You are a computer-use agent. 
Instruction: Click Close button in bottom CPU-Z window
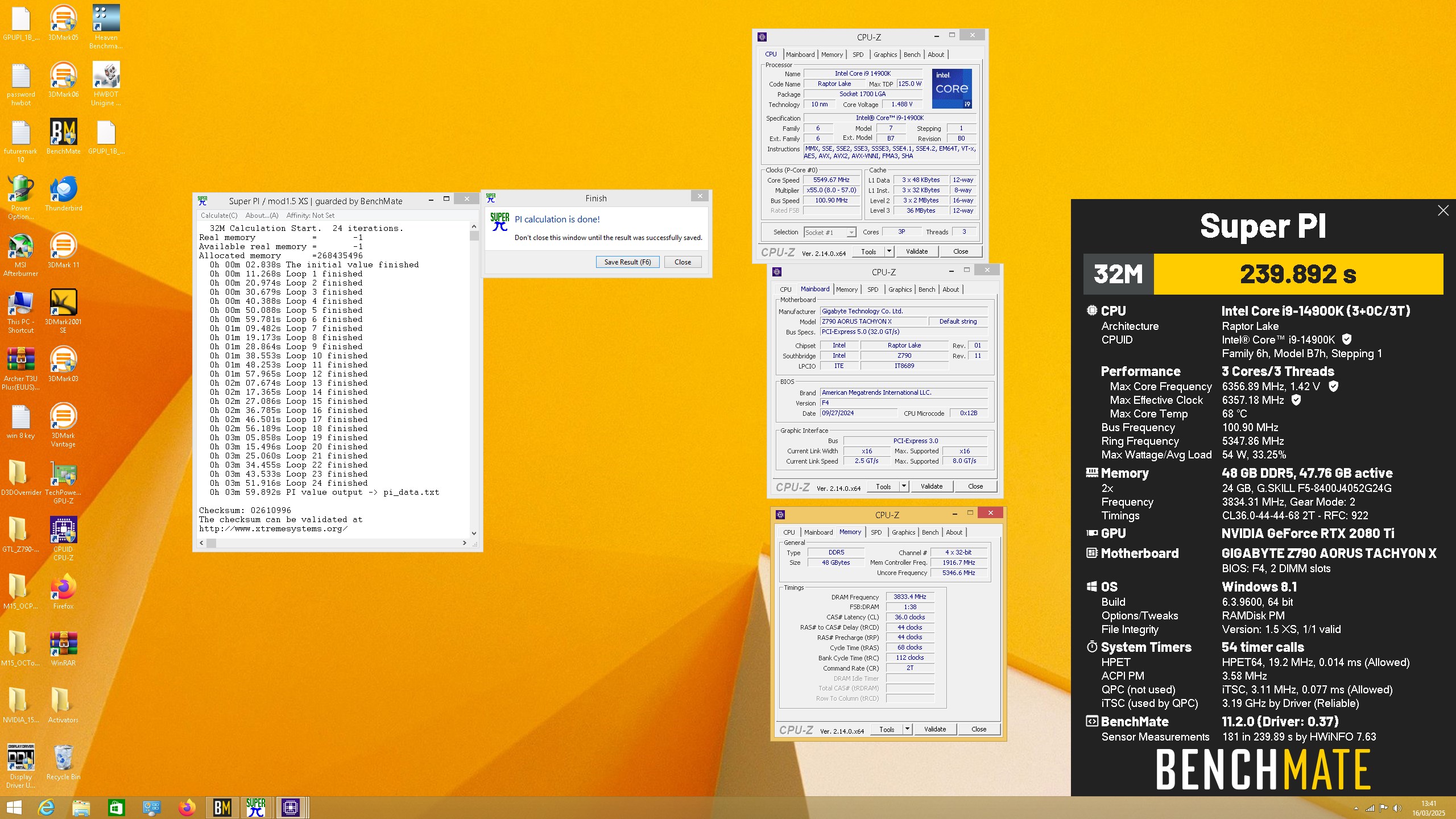978,729
